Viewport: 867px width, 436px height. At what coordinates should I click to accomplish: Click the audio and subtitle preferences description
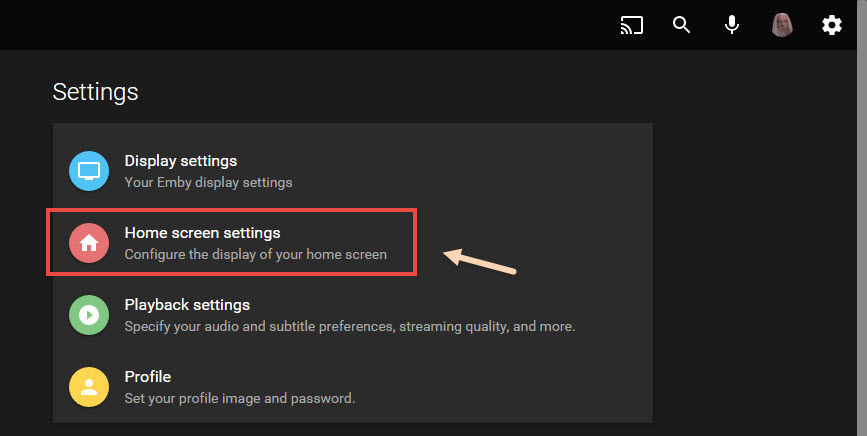(x=349, y=327)
